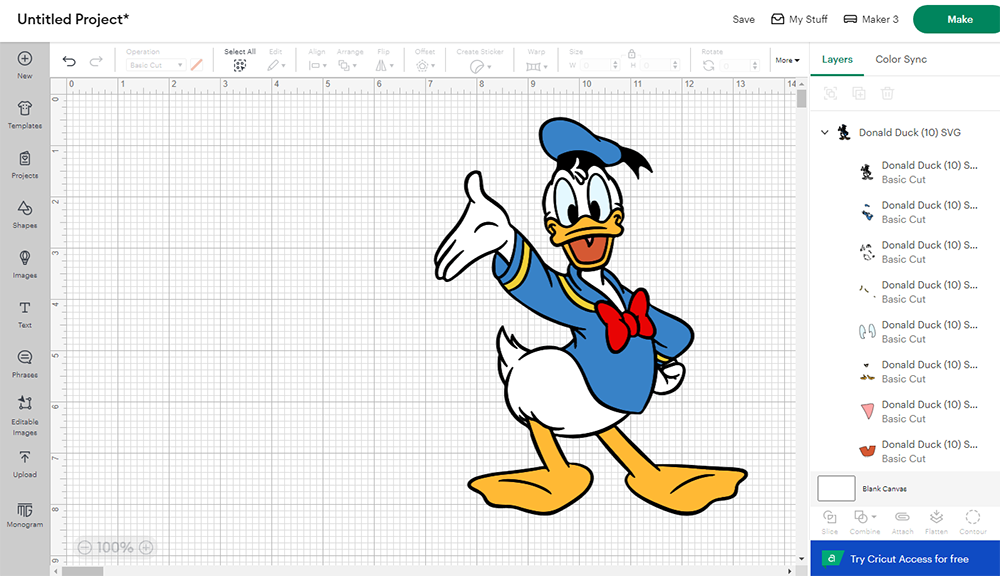1000x576 pixels.
Task: Open the Shapes tool
Action: 25,213
